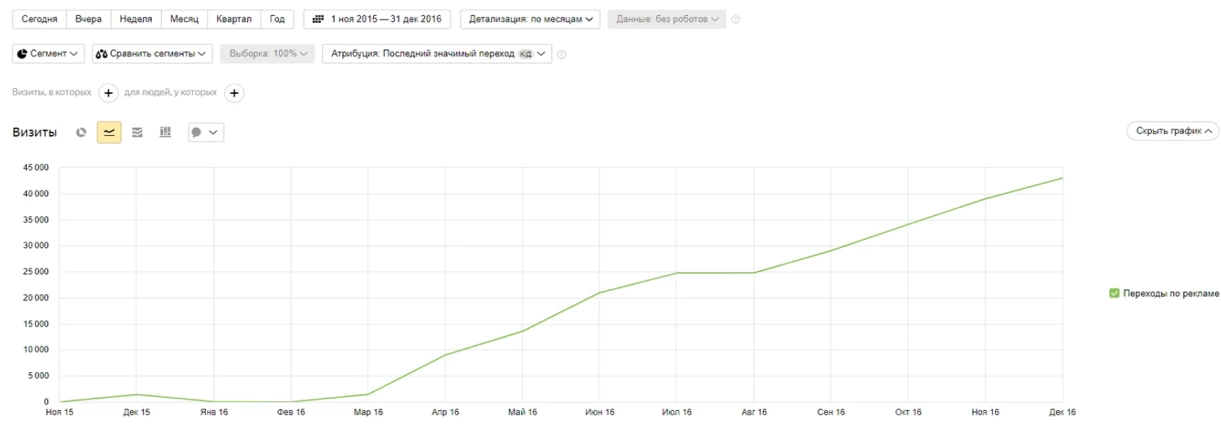Choose the Неделя period tab
The image size is (1221, 444).
[136, 19]
